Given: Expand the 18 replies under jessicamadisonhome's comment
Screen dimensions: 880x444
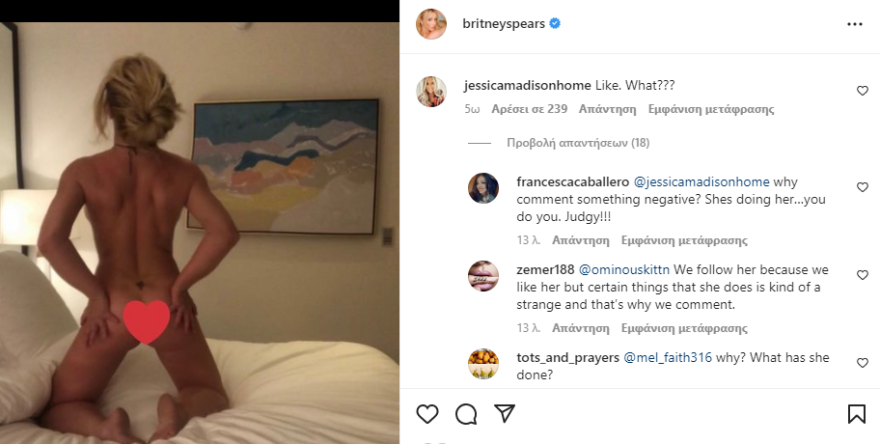Looking at the screenshot, I should pos(564,143).
